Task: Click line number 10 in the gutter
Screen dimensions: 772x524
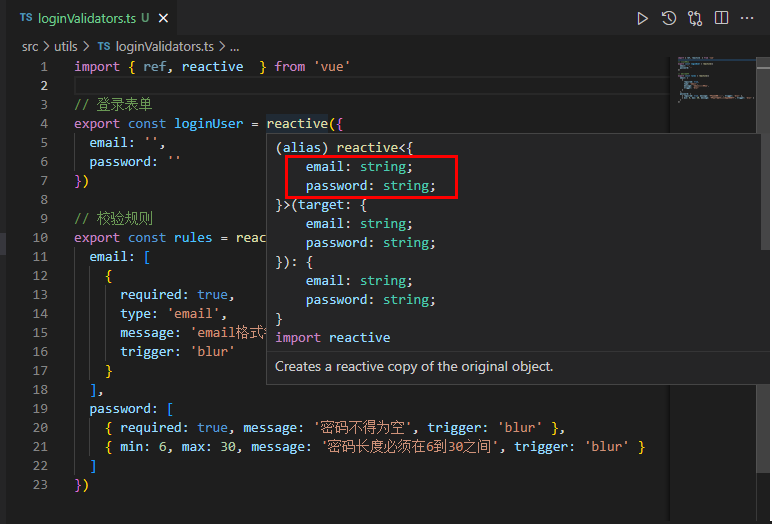Action: [40, 237]
